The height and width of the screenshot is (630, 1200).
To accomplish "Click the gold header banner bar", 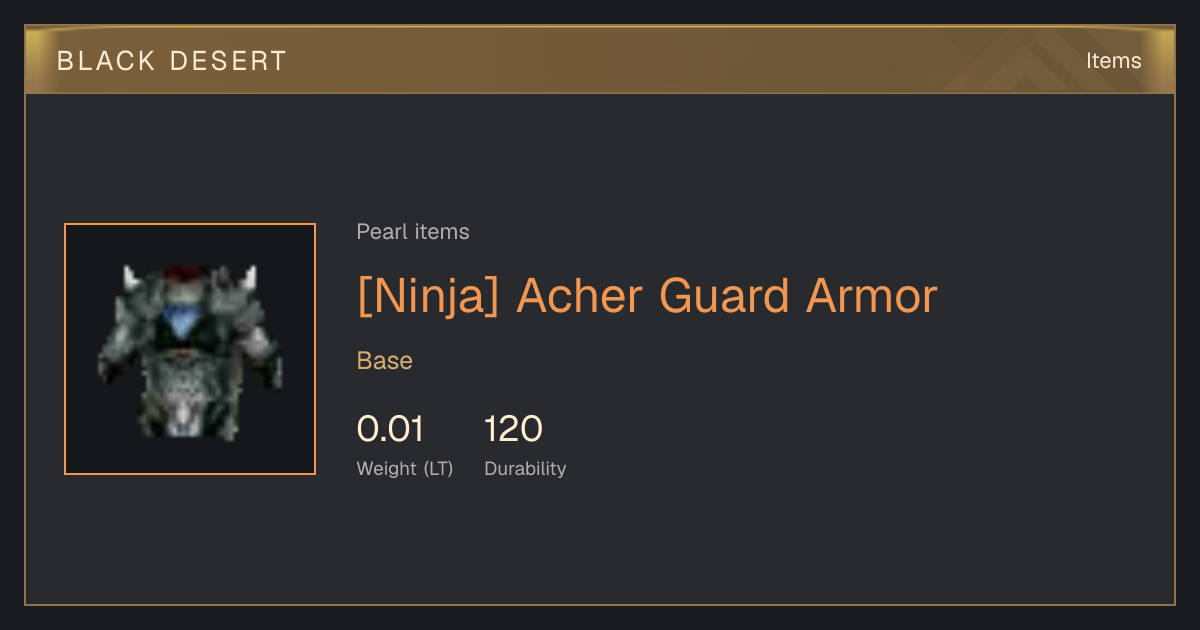I will click(x=600, y=60).
